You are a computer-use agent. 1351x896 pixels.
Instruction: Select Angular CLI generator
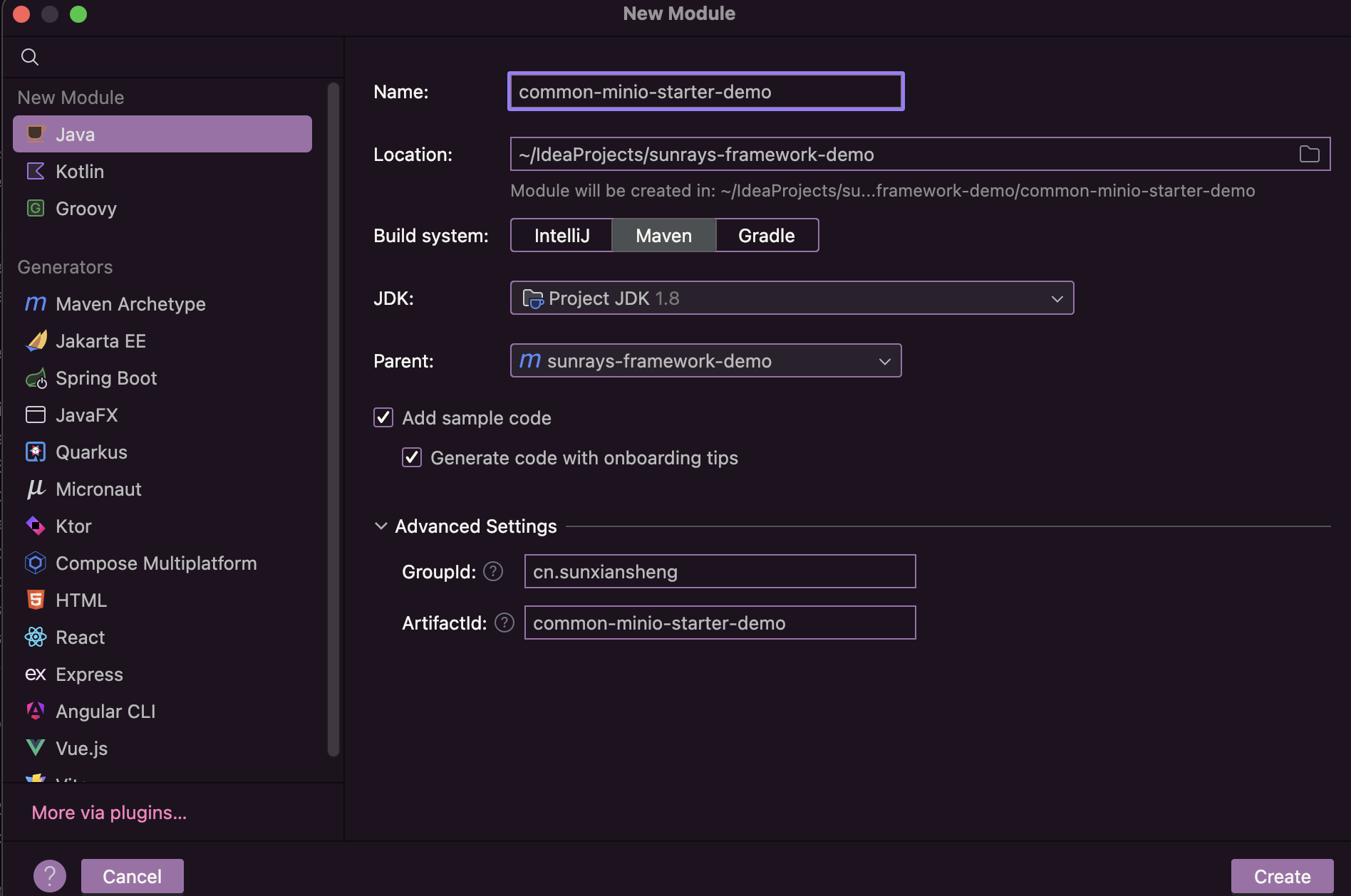[x=162, y=711]
